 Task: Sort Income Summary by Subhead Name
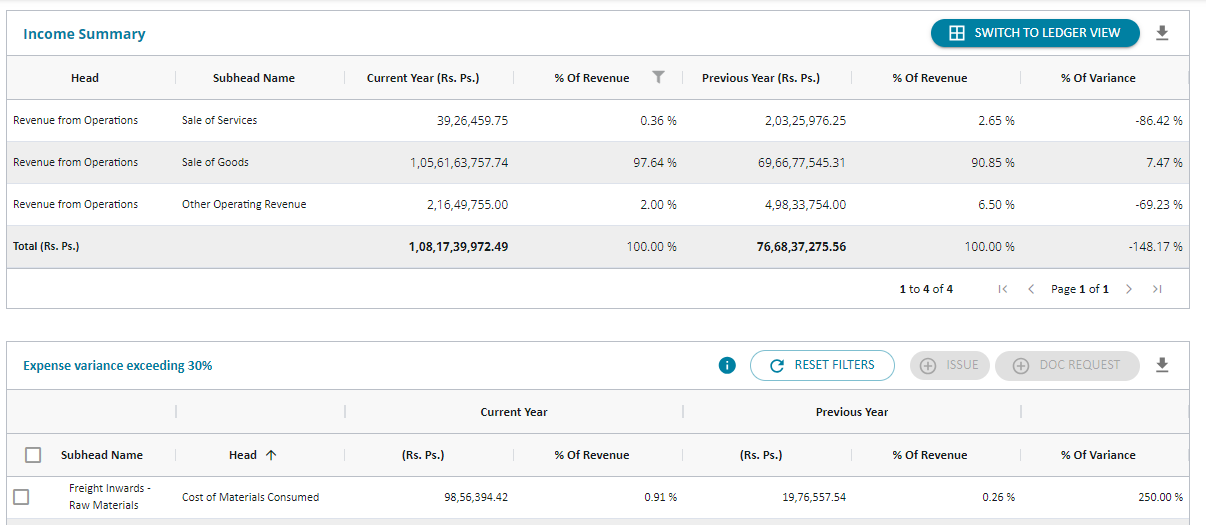click(253, 78)
